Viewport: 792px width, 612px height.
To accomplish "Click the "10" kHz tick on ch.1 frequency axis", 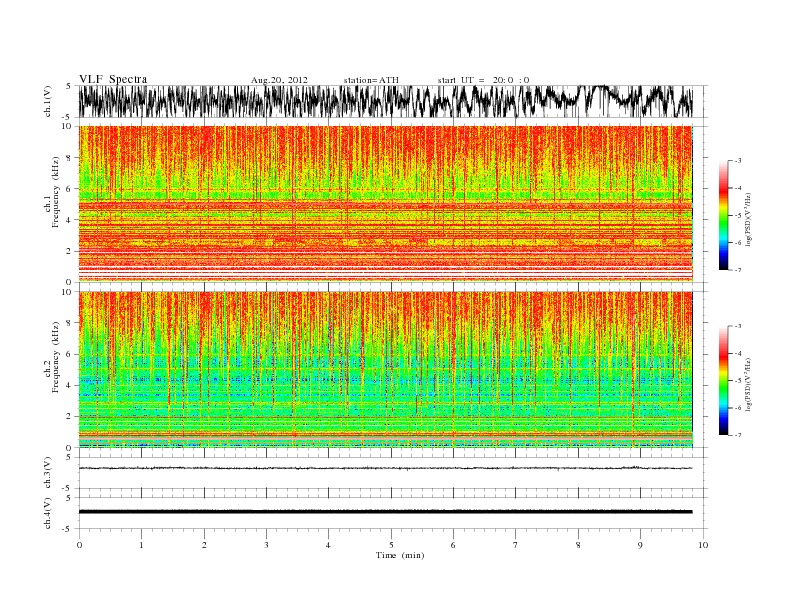I will click(68, 126).
